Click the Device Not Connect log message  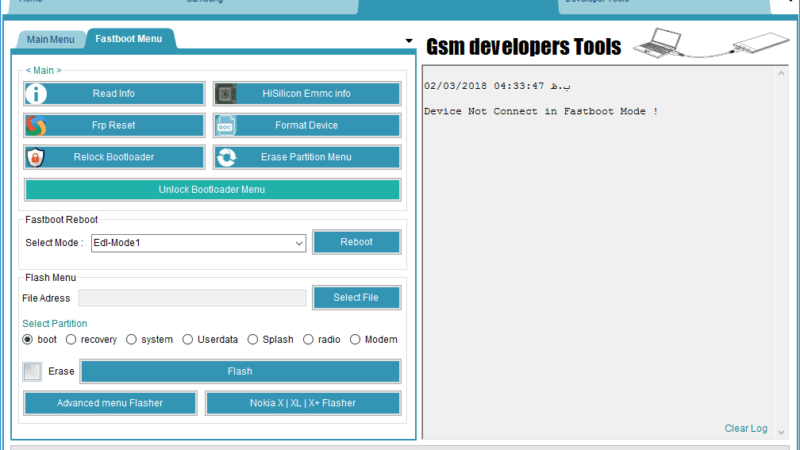(x=541, y=111)
